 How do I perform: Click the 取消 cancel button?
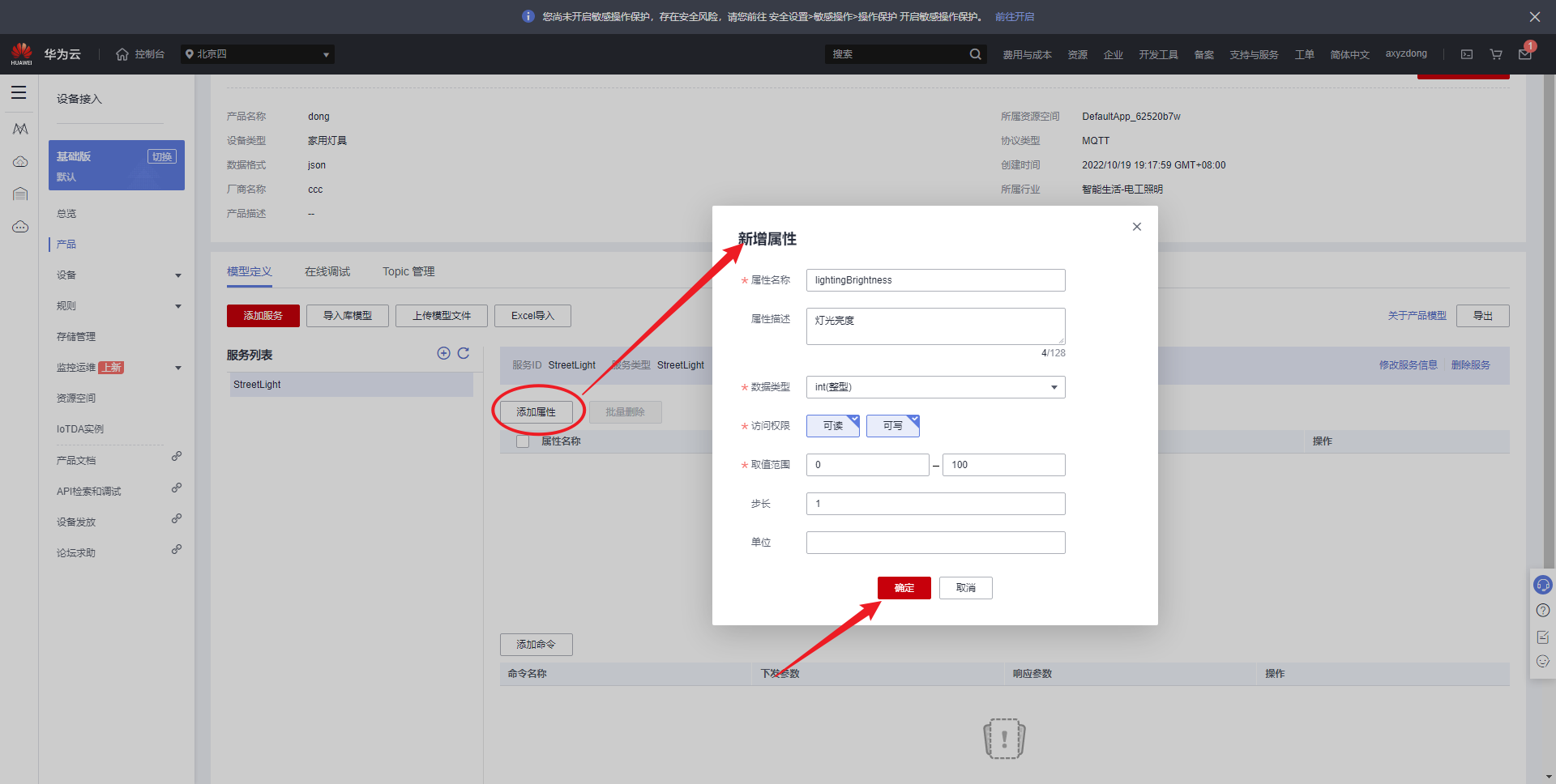click(x=966, y=588)
